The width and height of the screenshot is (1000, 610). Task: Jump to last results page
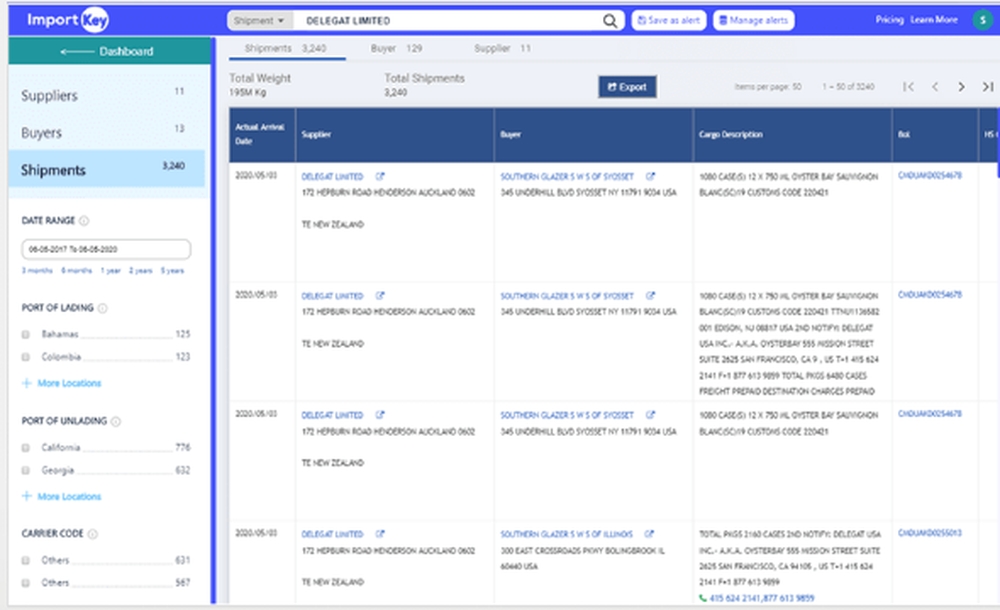(x=987, y=87)
